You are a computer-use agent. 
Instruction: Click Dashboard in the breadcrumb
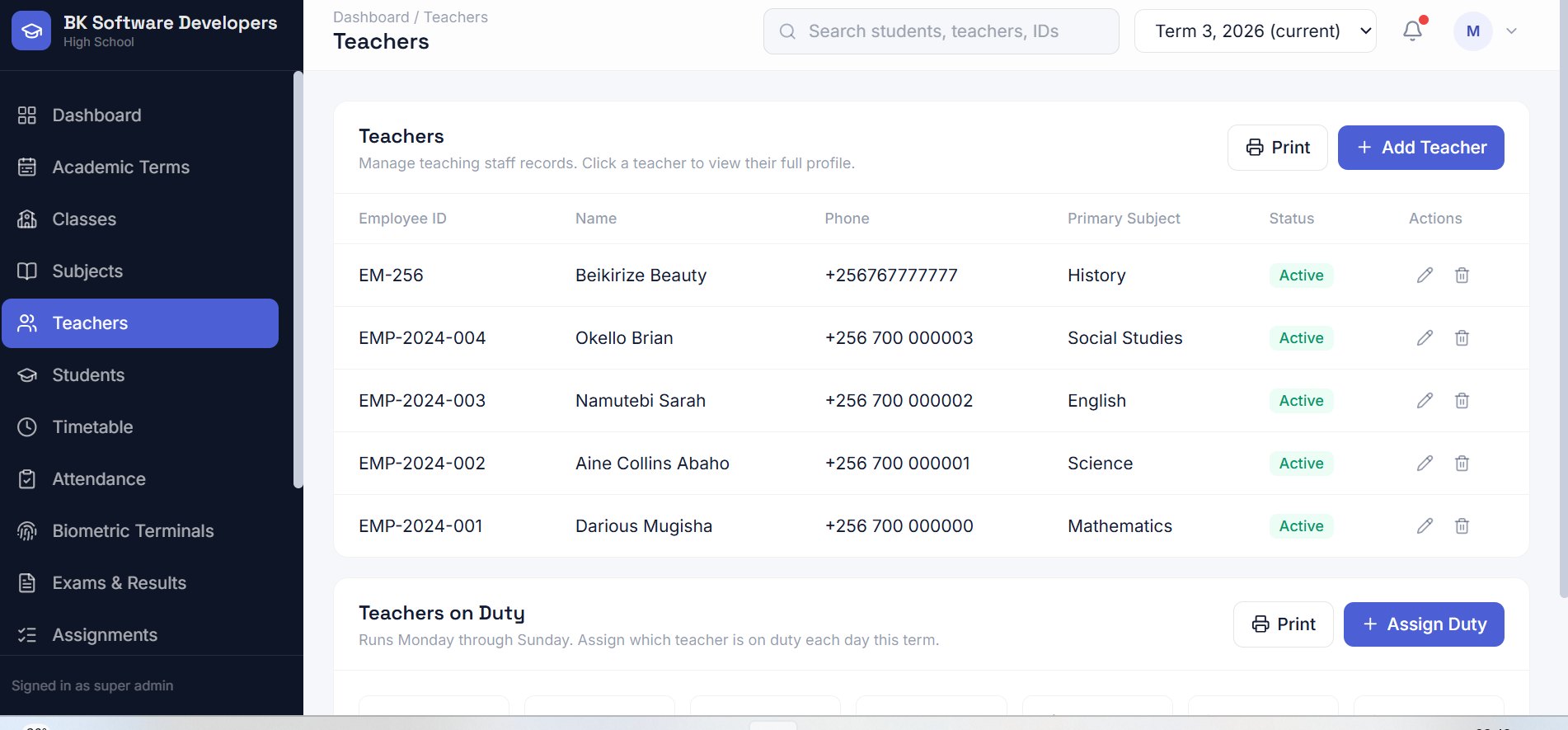pyautogui.click(x=371, y=17)
